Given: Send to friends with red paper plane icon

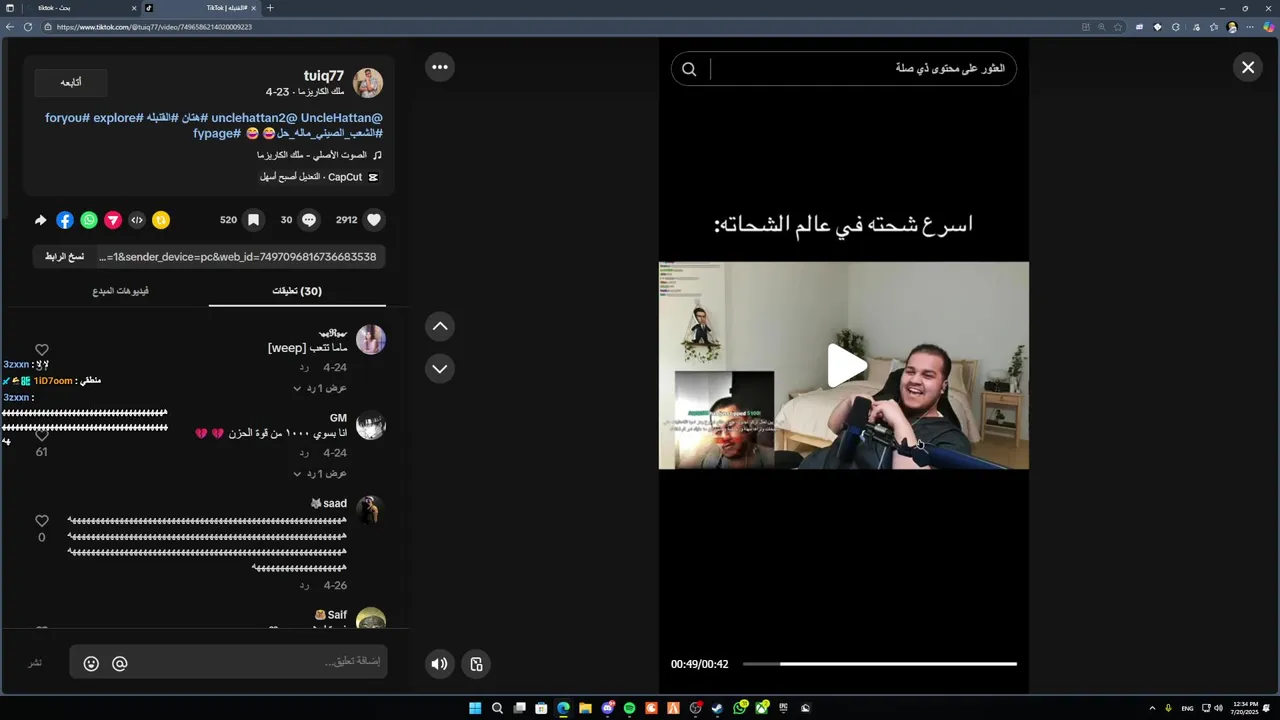Looking at the screenshot, I should pyautogui.click(x=113, y=220).
